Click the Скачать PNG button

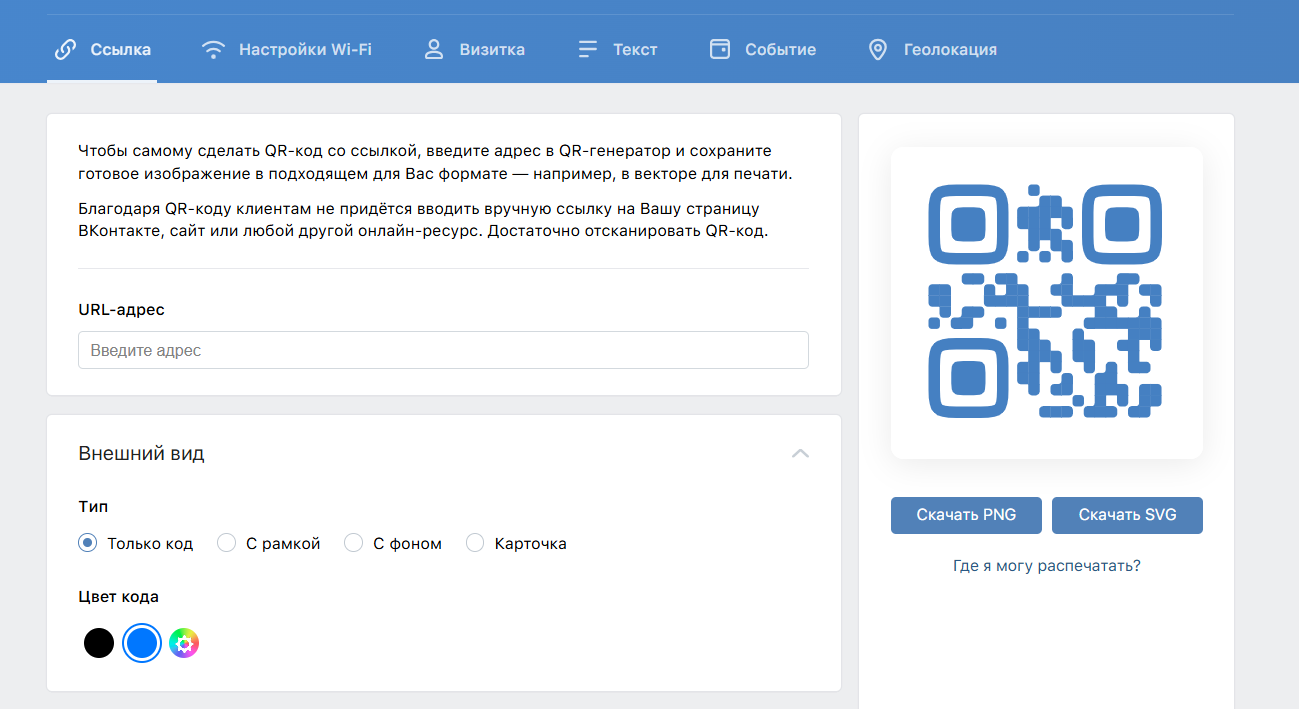pyautogui.click(x=966, y=515)
